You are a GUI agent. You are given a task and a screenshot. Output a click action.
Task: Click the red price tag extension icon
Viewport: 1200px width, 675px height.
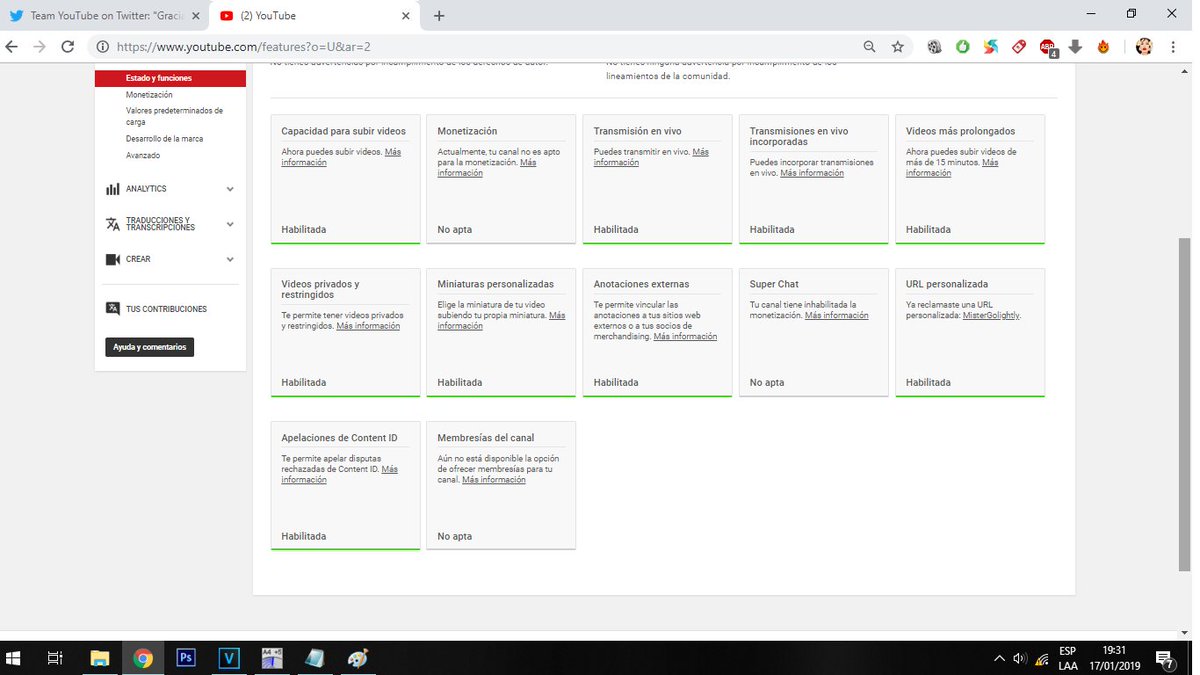pyautogui.click(x=1018, y=46)
